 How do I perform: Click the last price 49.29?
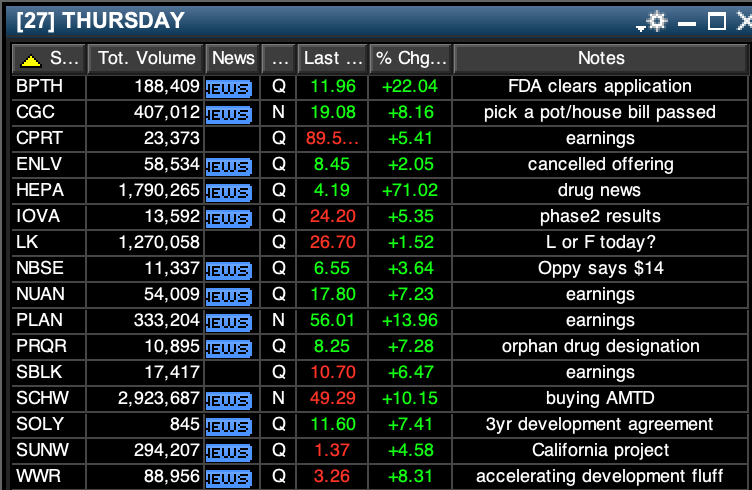coord(333,398)
